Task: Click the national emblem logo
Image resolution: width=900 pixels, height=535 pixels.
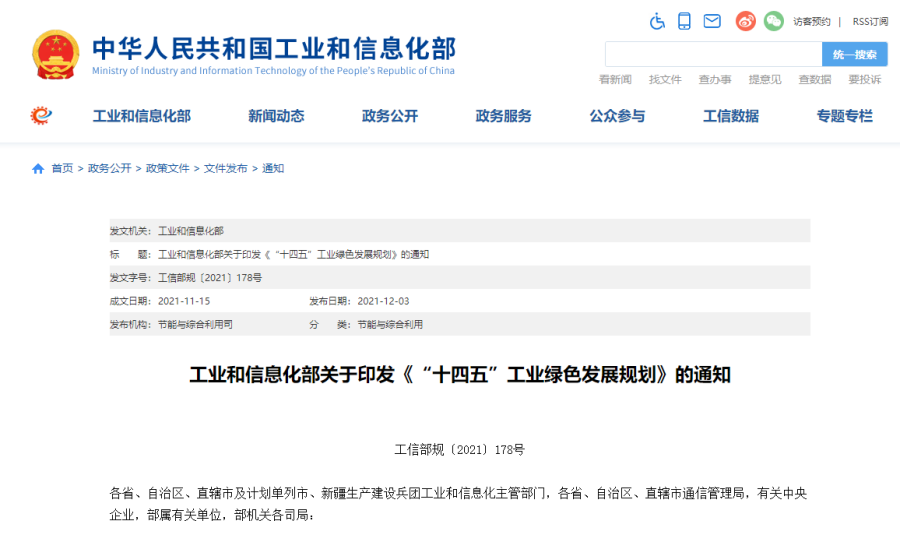Action: coord(56,54)
